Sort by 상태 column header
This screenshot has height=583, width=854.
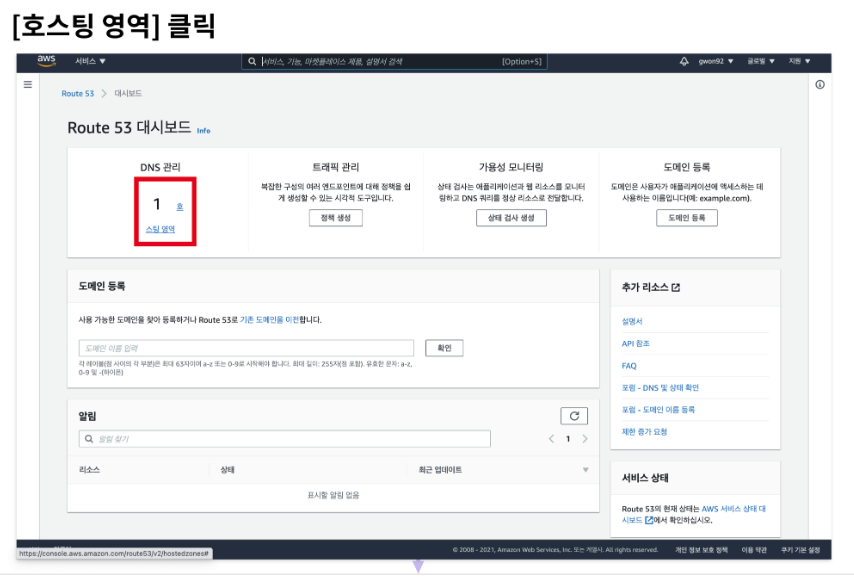(x=227, y=470)
